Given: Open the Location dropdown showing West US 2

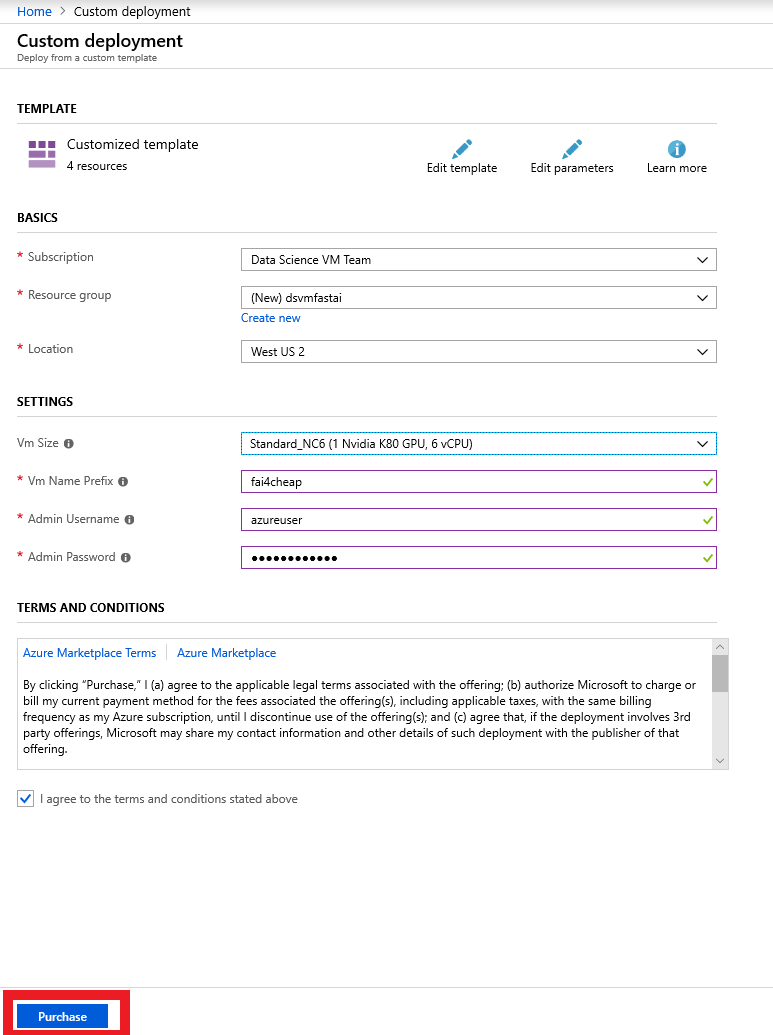Looking at the screenshot, I should click(x=478, y=352).
